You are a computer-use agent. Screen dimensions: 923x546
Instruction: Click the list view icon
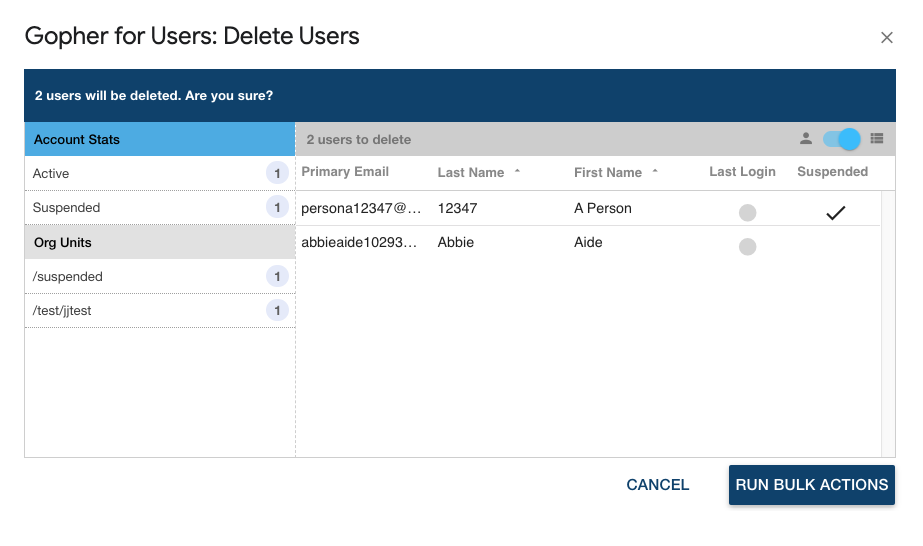(x=877, y=139)
